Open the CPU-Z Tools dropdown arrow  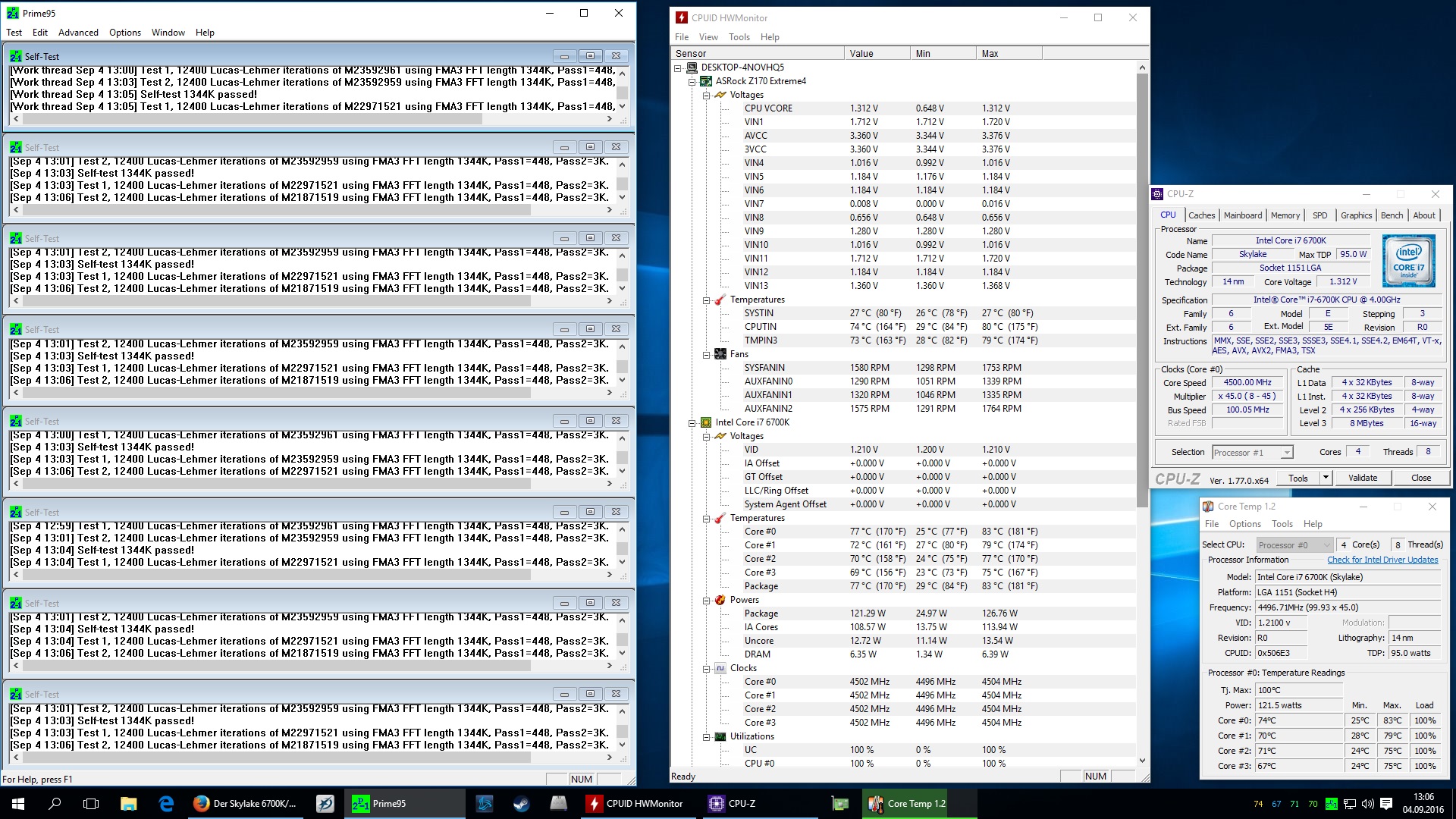[1326, 478]
